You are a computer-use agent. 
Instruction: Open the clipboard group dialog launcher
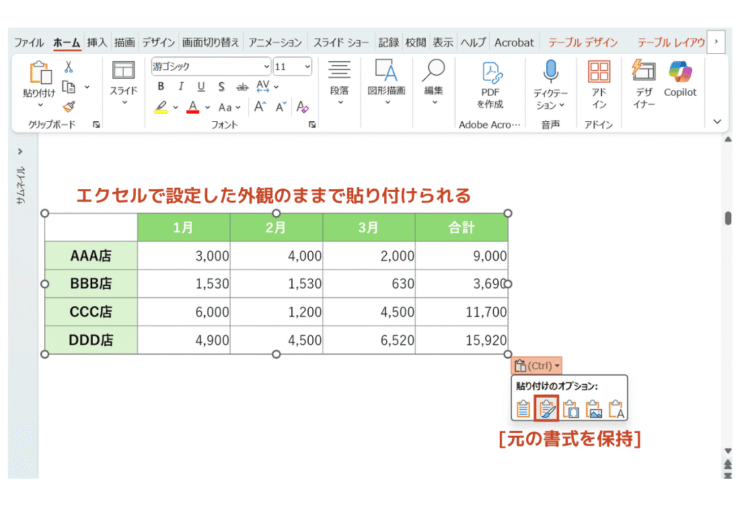pyautogui.click(x=96, y=125)
